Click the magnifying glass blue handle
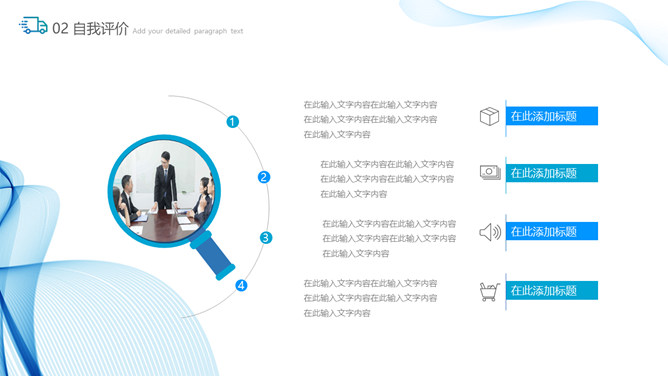 (213, 255)
